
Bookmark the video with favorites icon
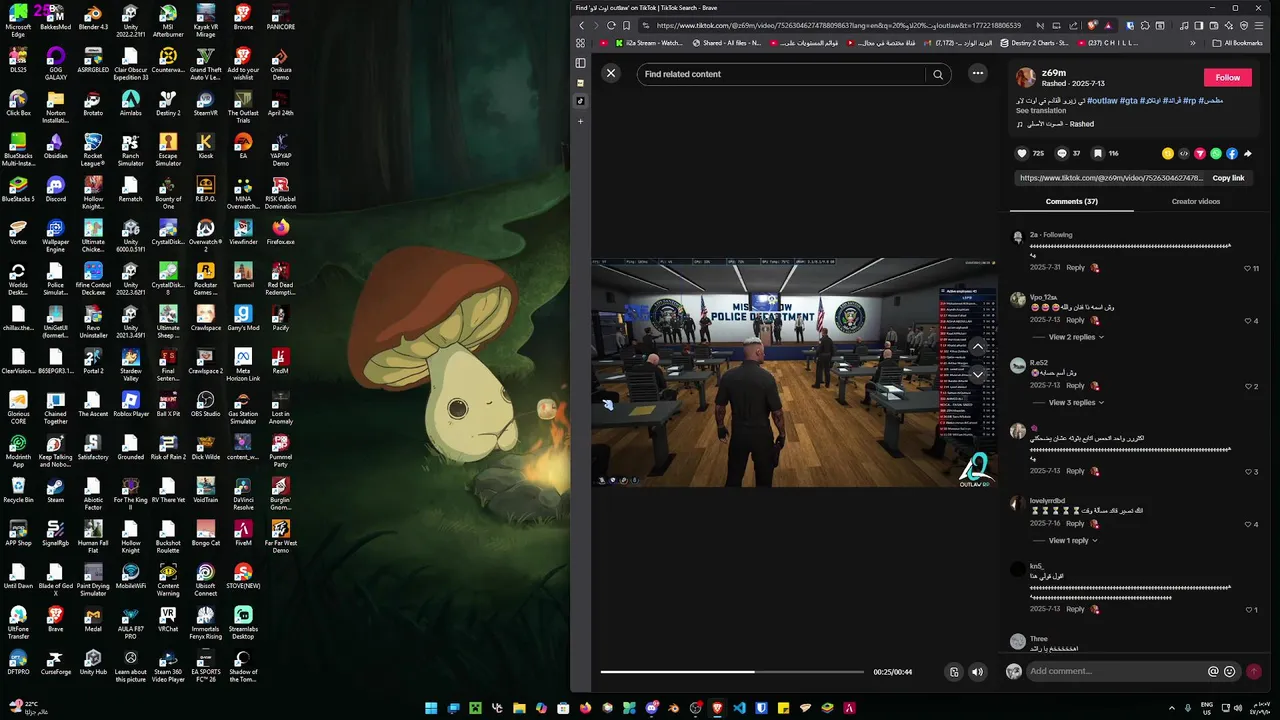coord(1098,153)
